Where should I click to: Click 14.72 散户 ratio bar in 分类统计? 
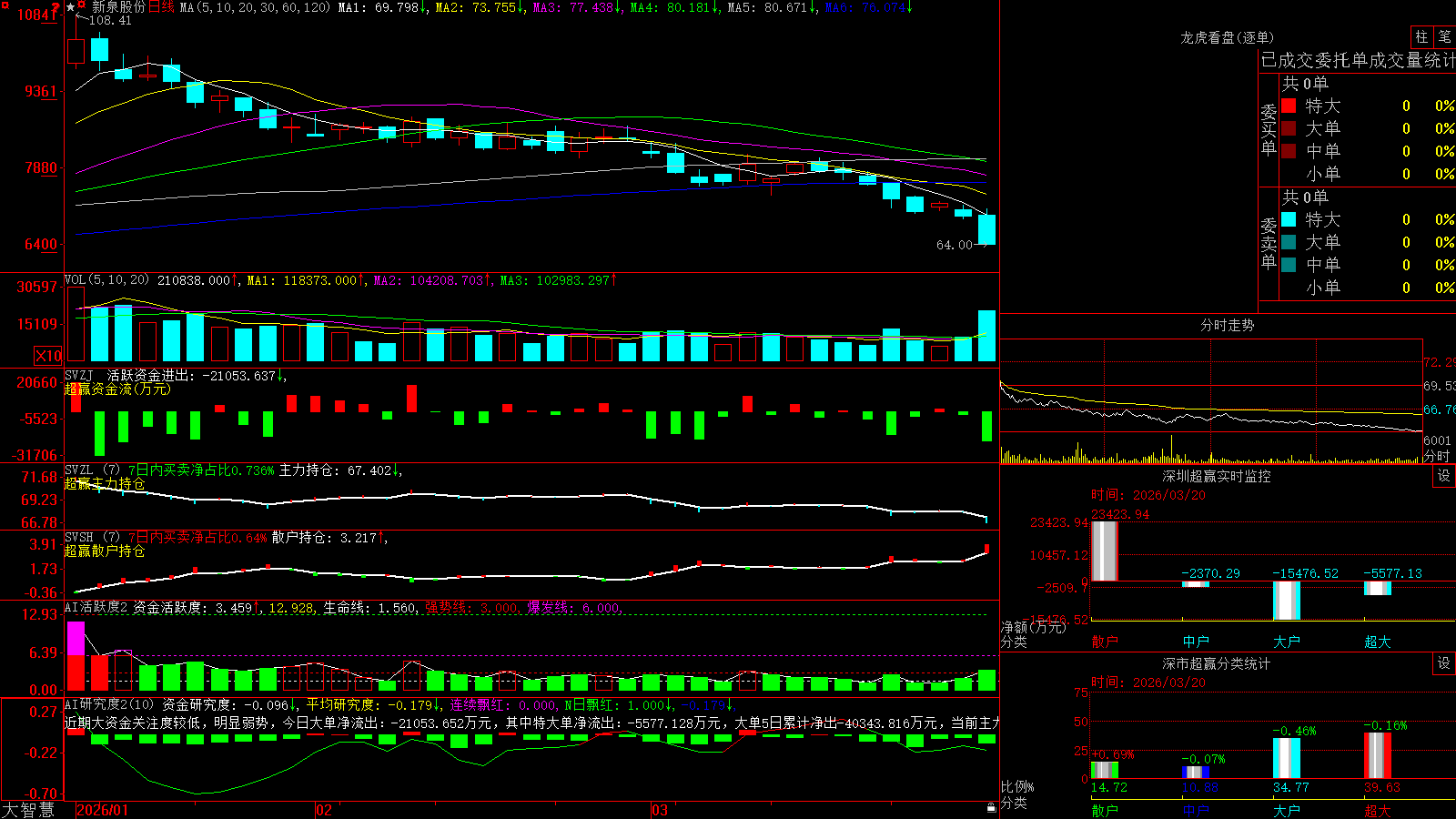pos(1105,771)
